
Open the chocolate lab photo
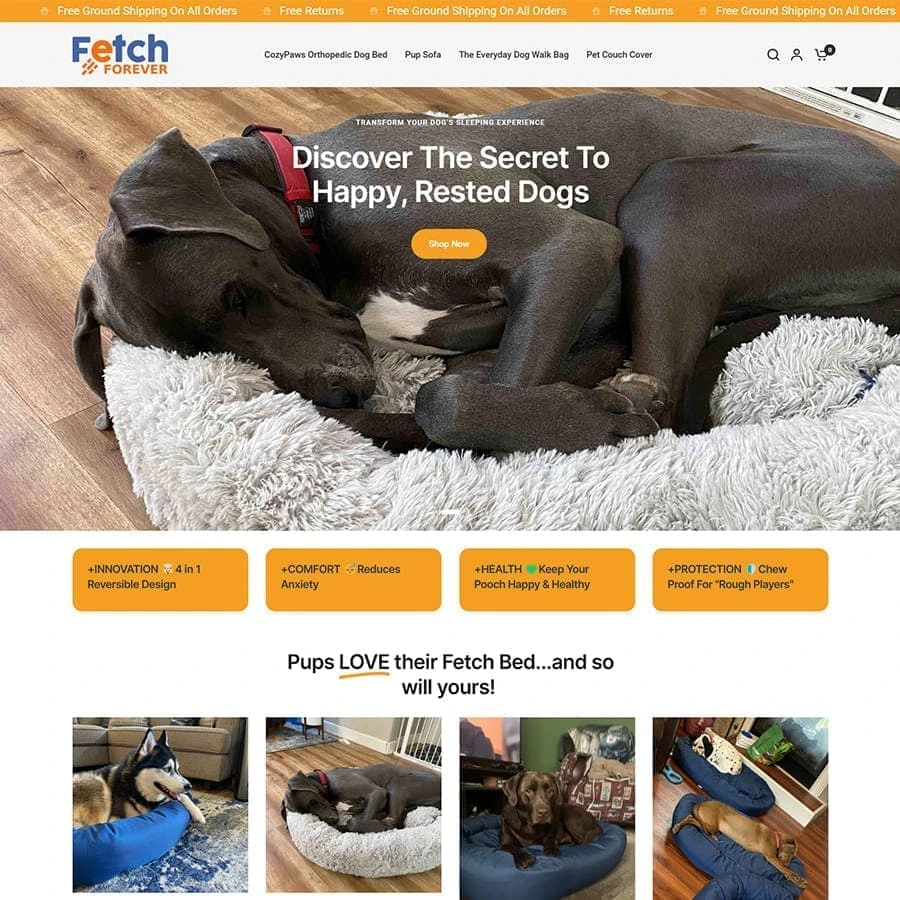point(547,808)
